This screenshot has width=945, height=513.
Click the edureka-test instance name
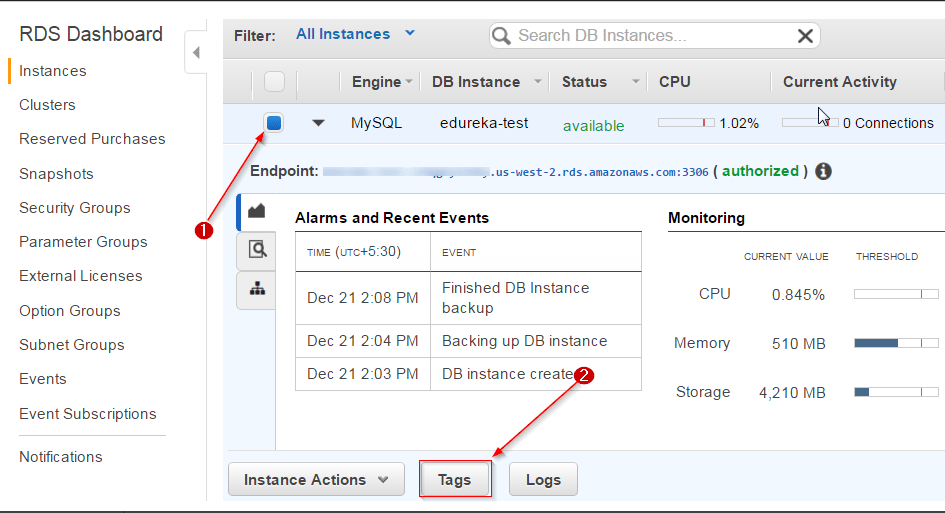pos(484,123)
